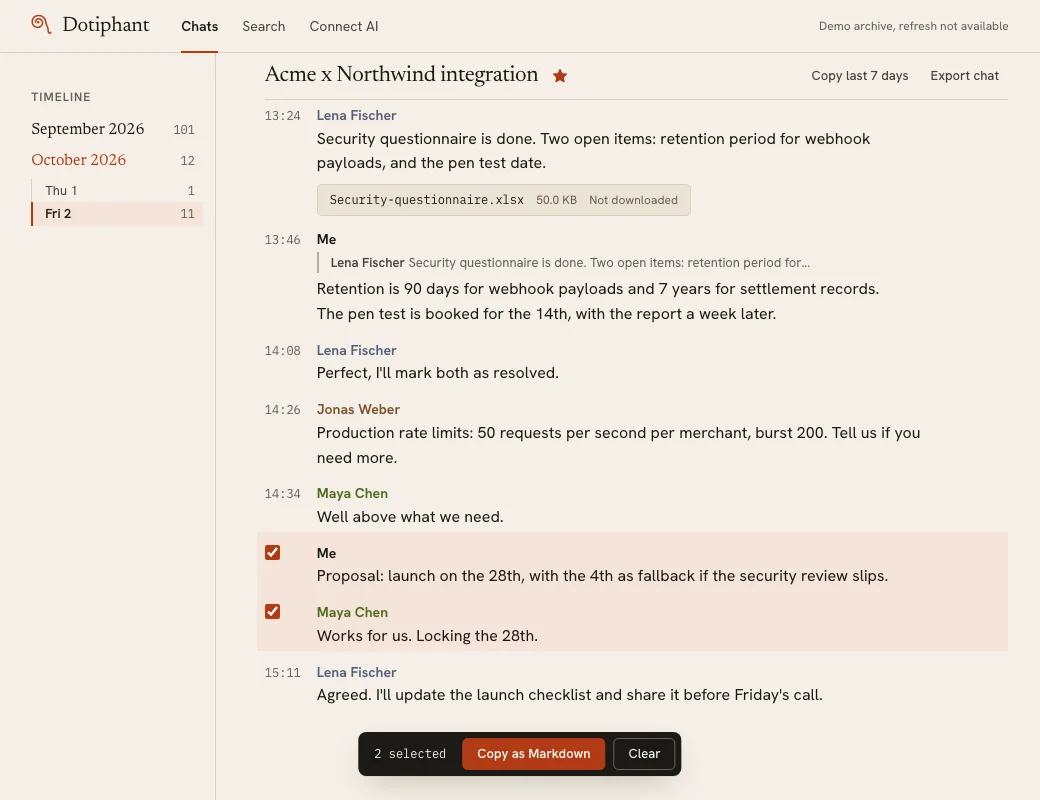Image resolution: width=1040 pixels, height=800 pixels.
Task: Click the "2 selected" label
Action: pyautogui.click(x=410, y=754)
